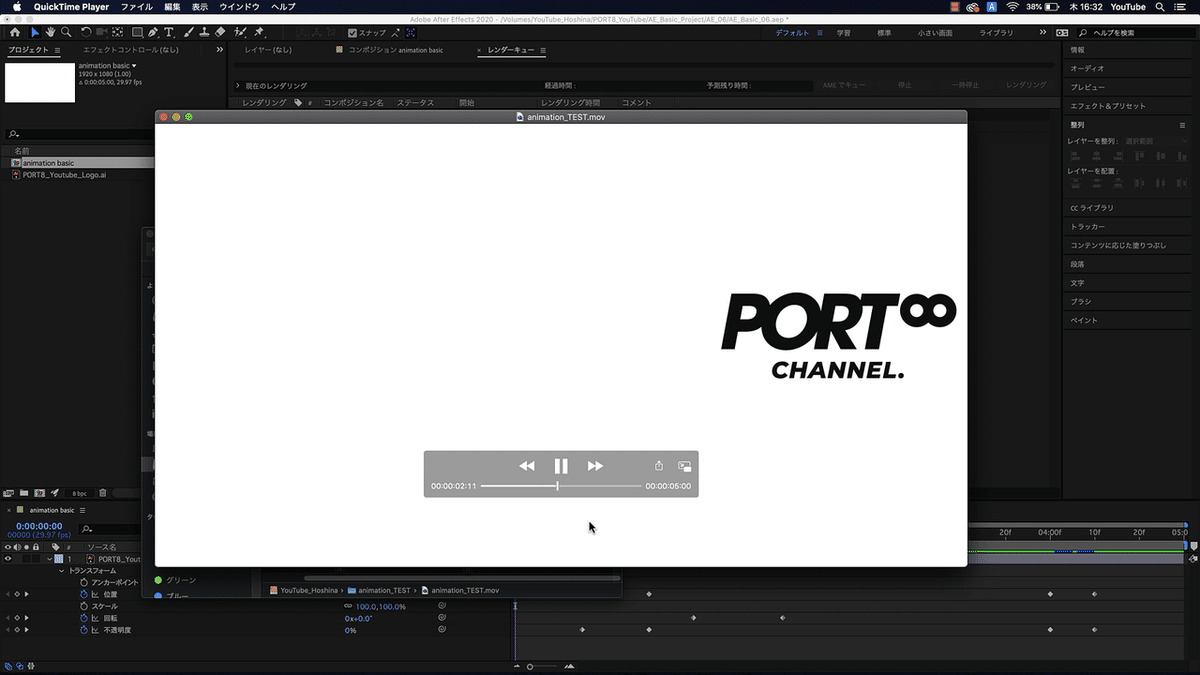Viewport: 1200px width, 675px height.
Task: Click rewind button in QuickTime controls
Action: pyautogui.click(x=527, y=466)
